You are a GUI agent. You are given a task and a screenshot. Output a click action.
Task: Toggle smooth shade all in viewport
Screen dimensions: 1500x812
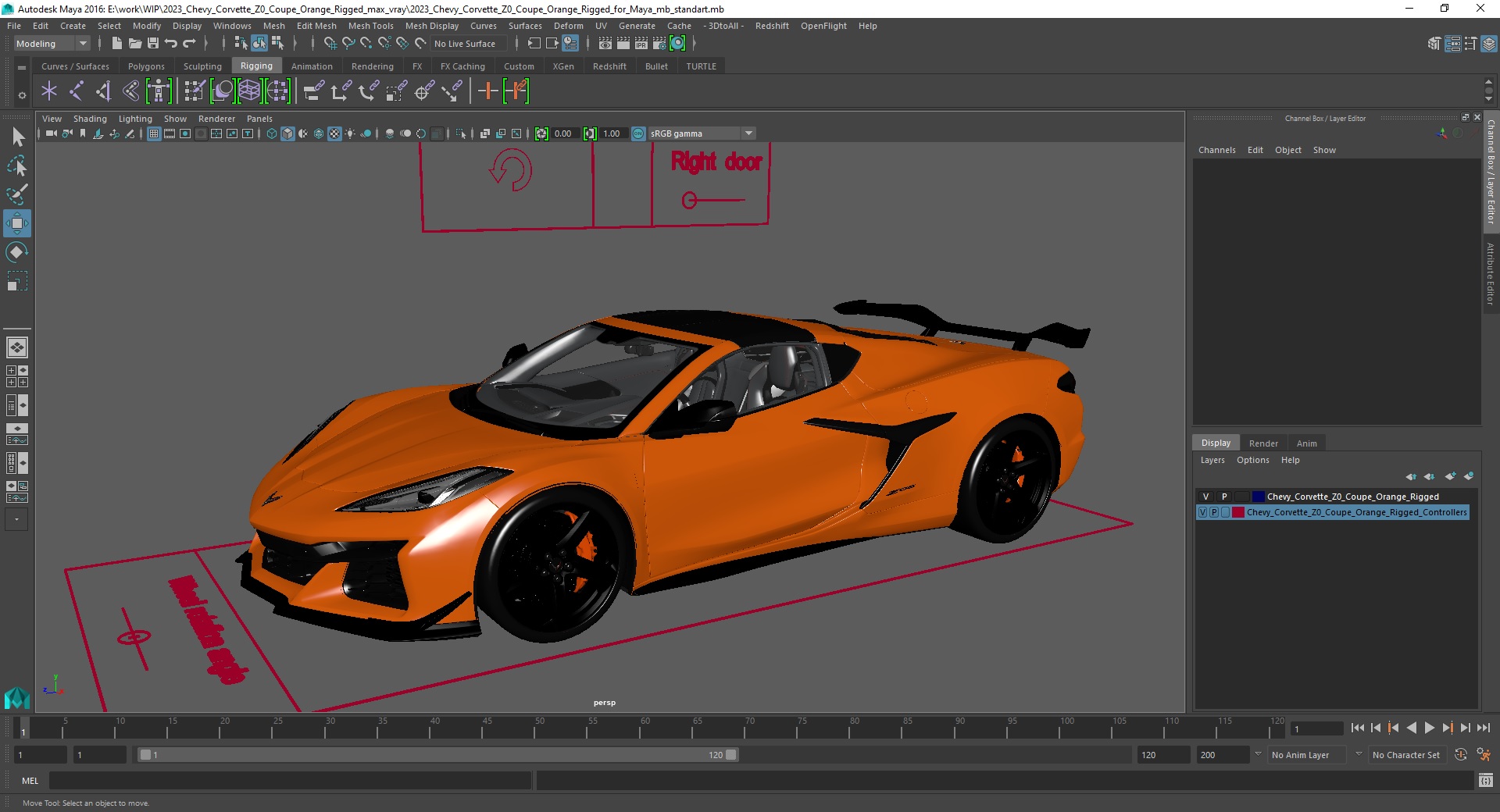[x=287, y=134]
